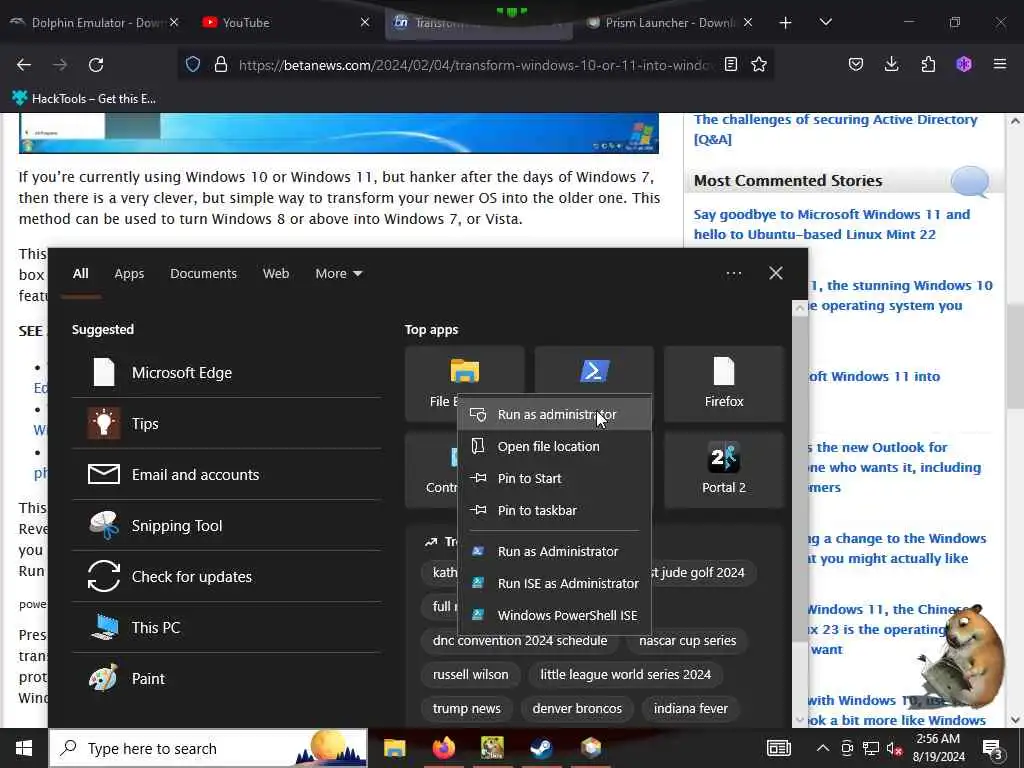Search trending trump news chip

coord(466,709)
